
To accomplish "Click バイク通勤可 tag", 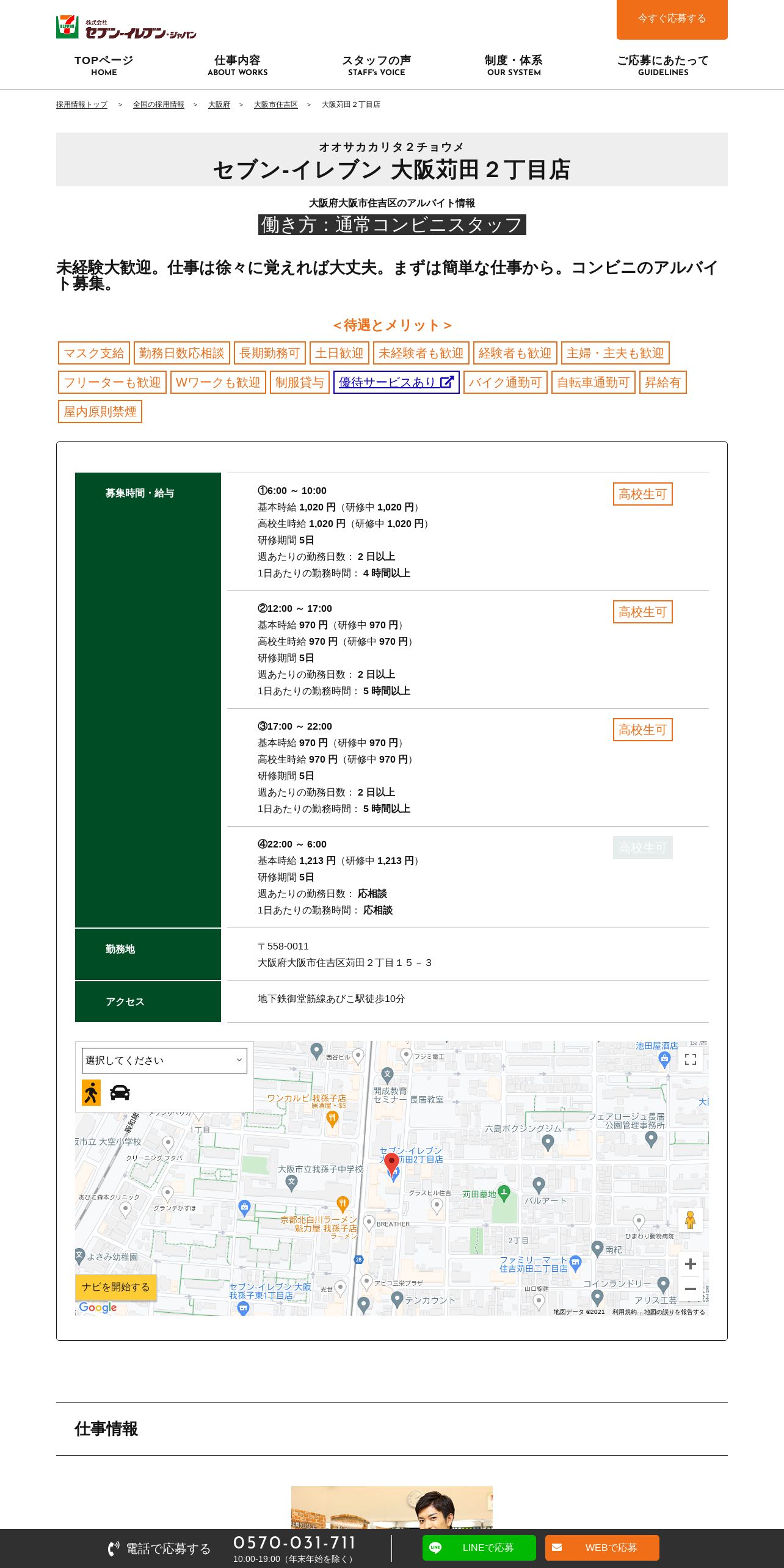I will click(505, 382).
